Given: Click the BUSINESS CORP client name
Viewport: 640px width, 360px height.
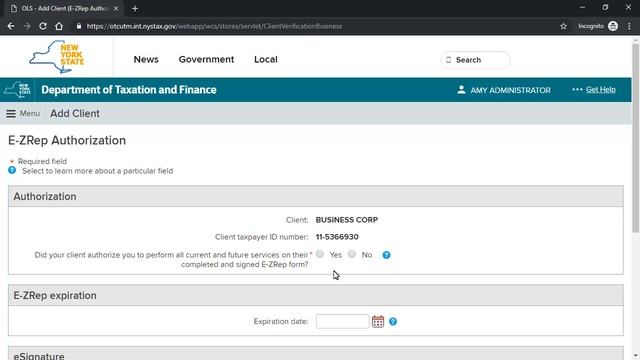Looking at the screenshot, I should click(347, 220).
